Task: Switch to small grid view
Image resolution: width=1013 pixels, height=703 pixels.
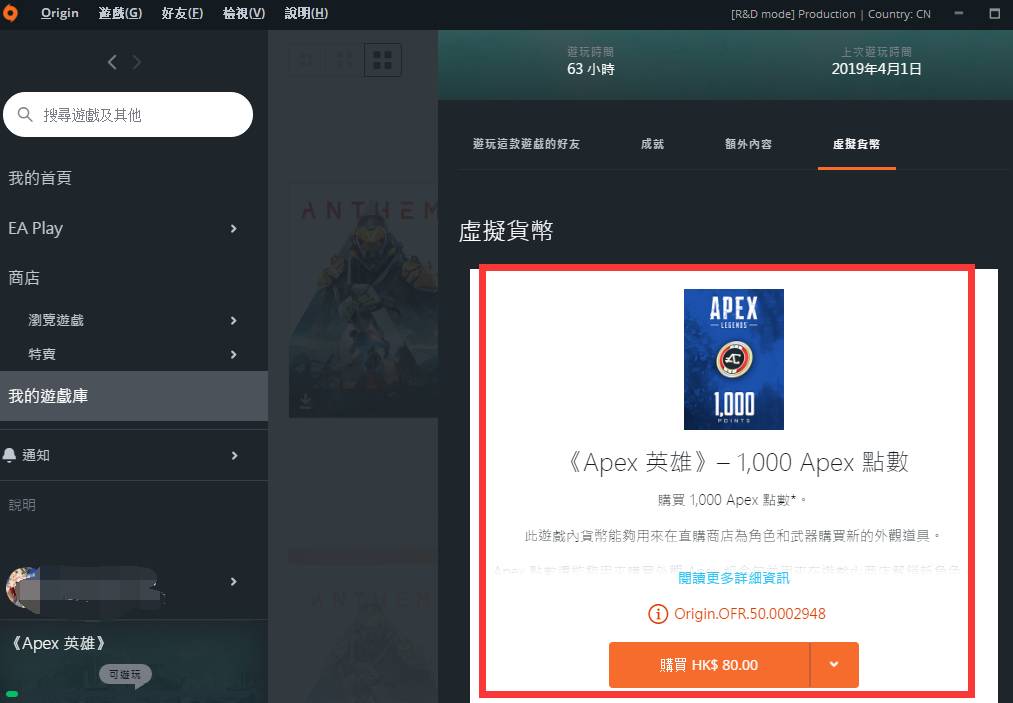Action: [305, 59]
